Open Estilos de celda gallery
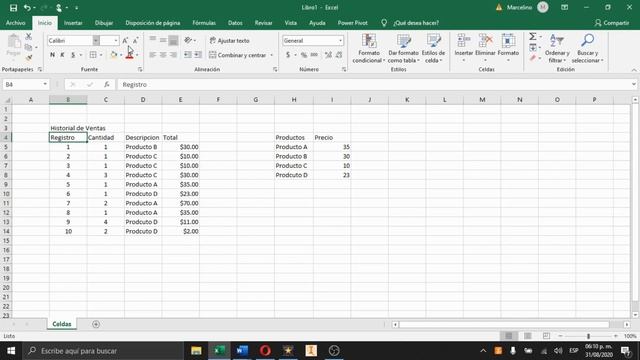640x360 pixels. (433, 48)
